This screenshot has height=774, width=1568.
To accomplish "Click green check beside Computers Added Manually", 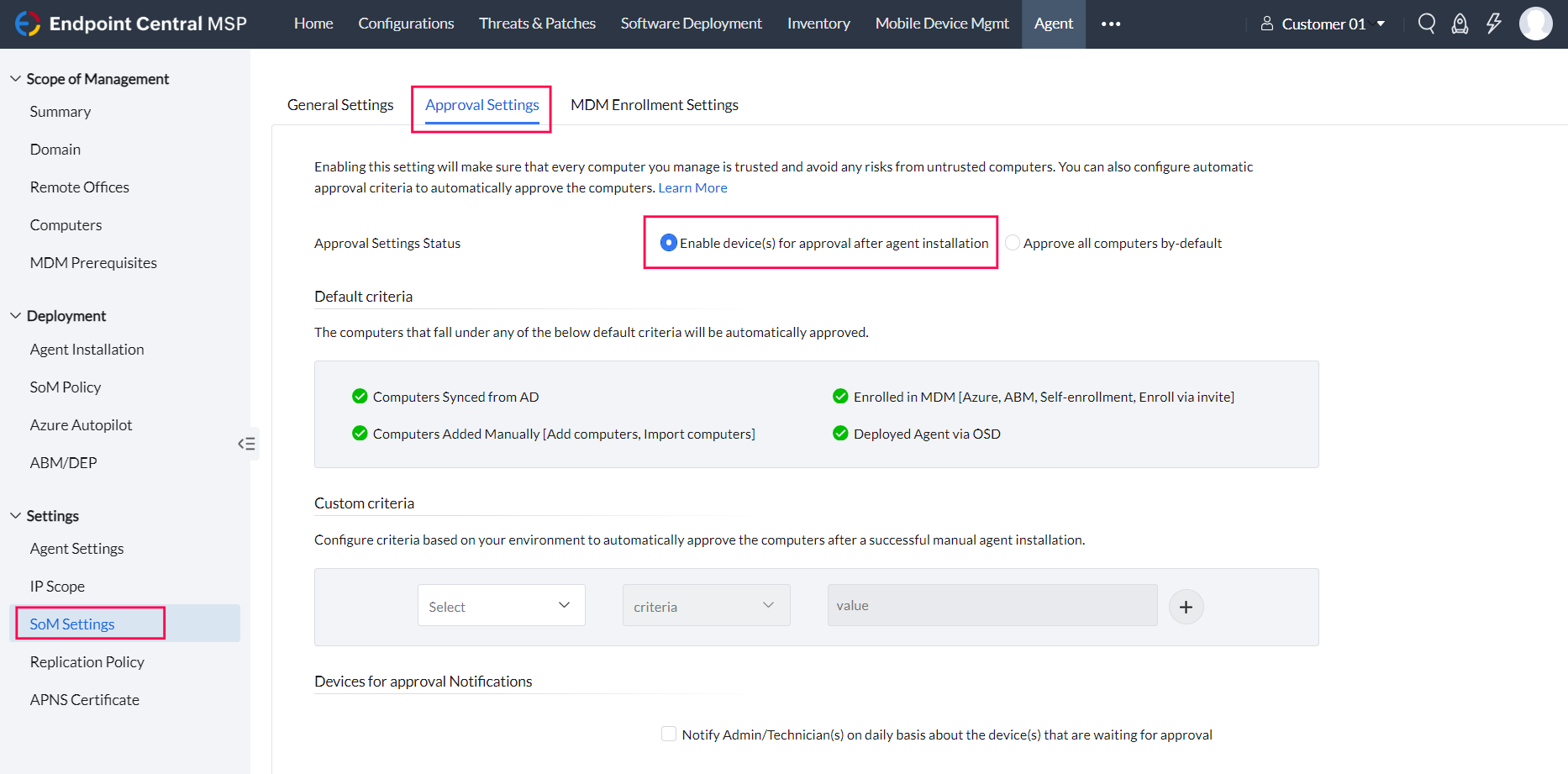I will [x=360, y=434].
